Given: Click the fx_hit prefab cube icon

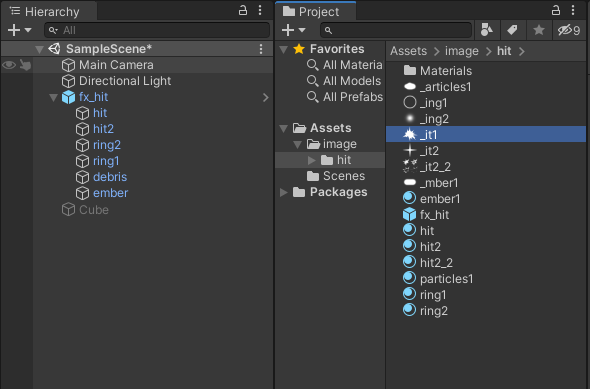Looking at the screenshot, I should pos(68,97).
